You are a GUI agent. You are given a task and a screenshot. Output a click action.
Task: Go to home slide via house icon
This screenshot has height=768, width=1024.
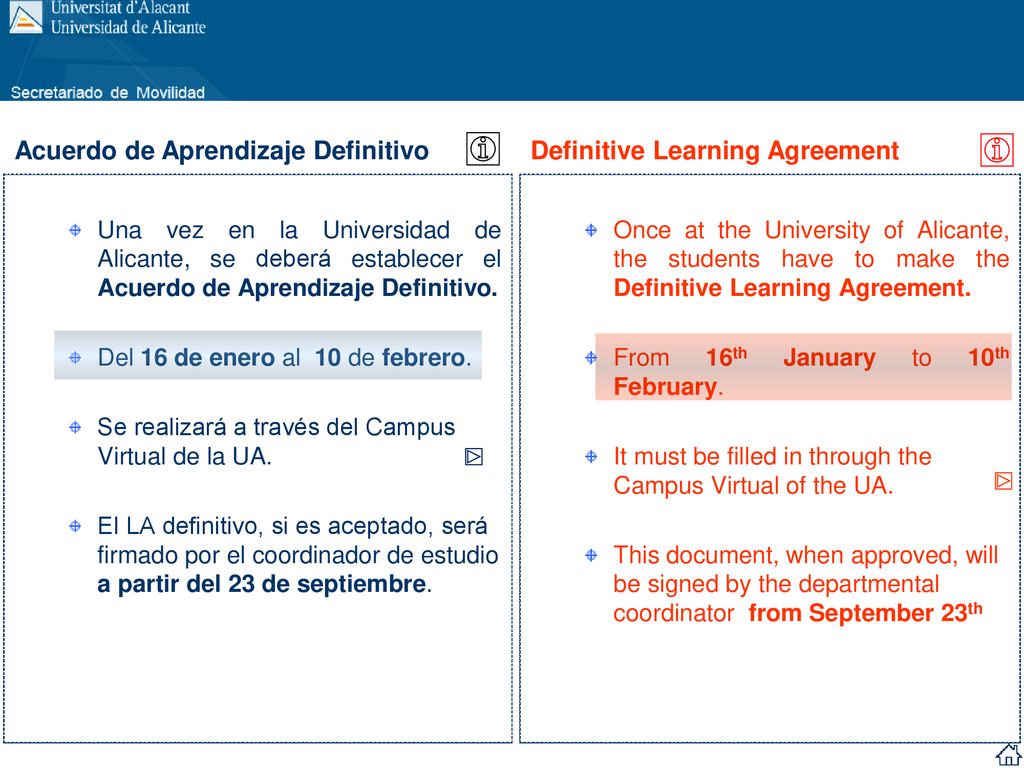1008,754
